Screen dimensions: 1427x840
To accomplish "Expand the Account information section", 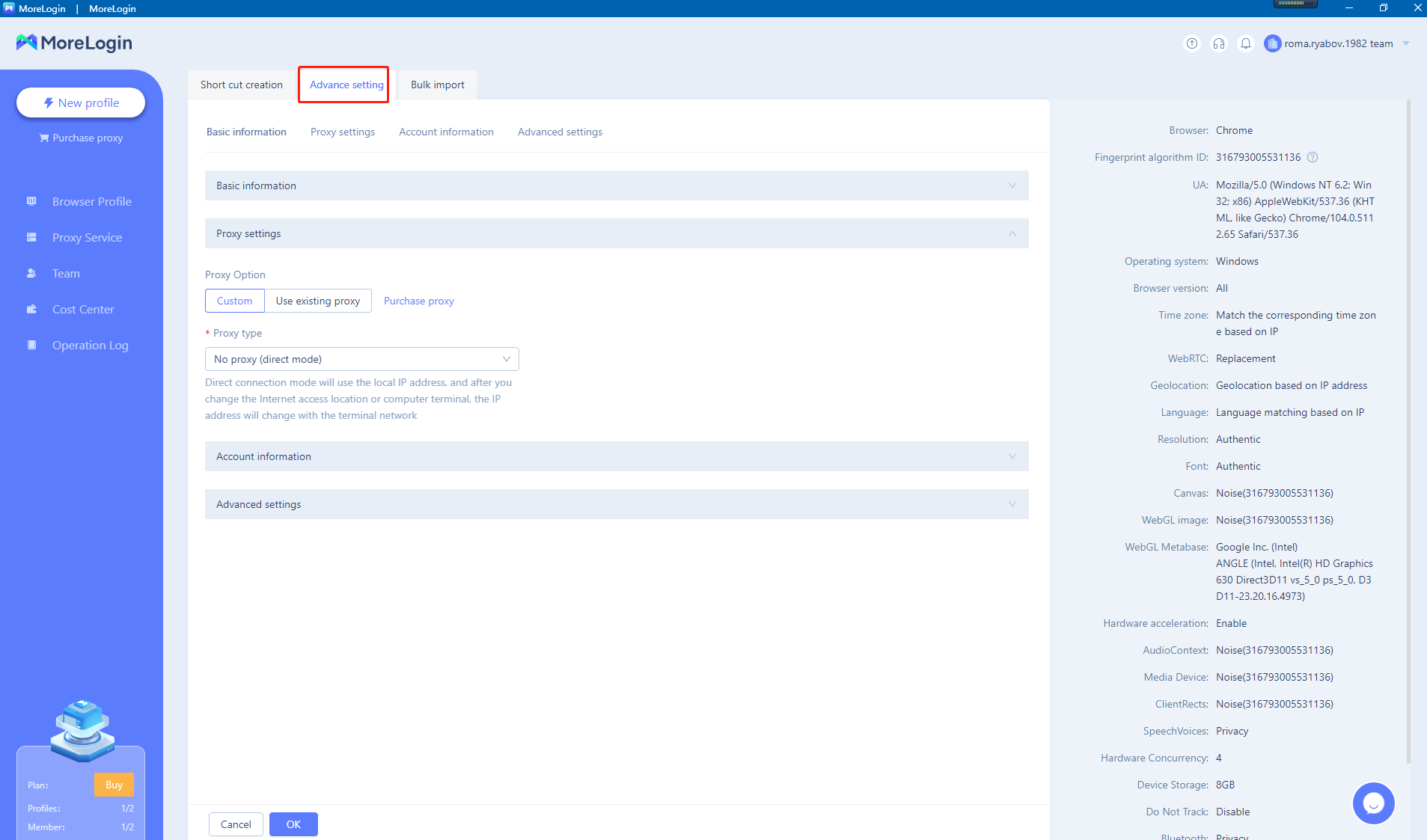I will click(617, 456).
